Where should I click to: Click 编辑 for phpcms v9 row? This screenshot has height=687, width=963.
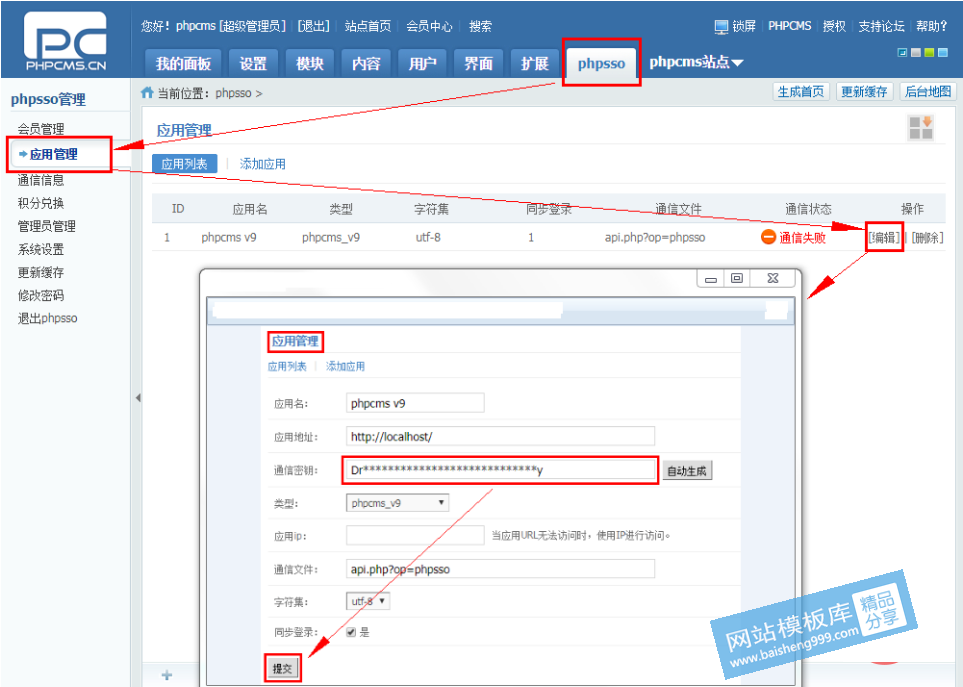(x=884, y=238)
